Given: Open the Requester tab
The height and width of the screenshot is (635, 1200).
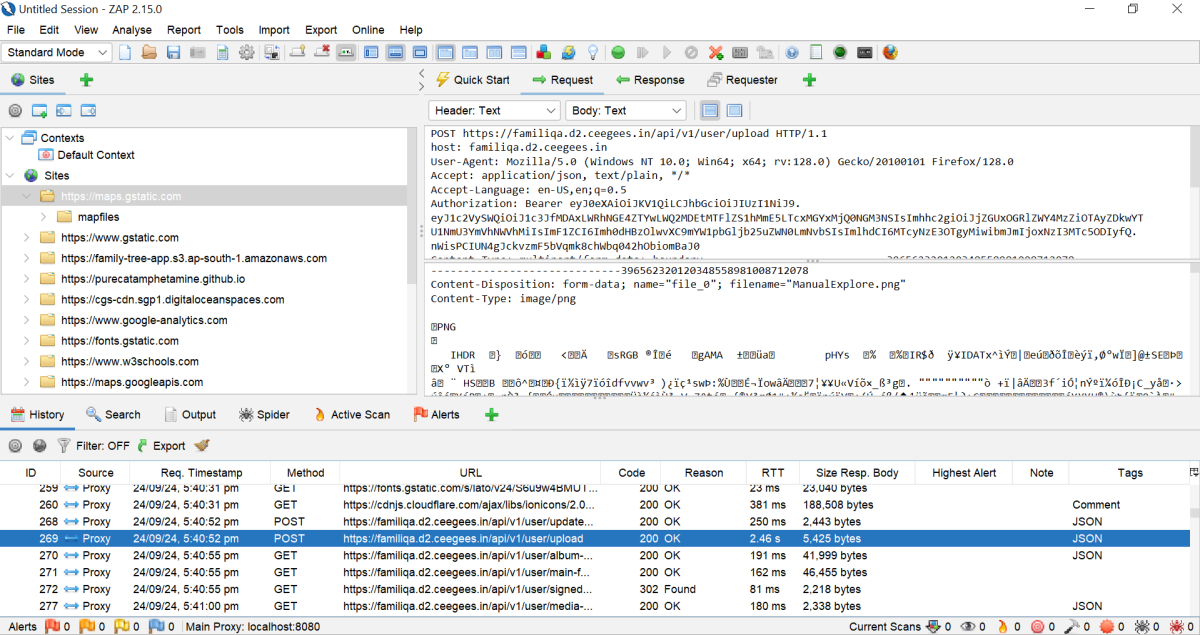Looking at the screenshot, I should (x=741, y=80).
